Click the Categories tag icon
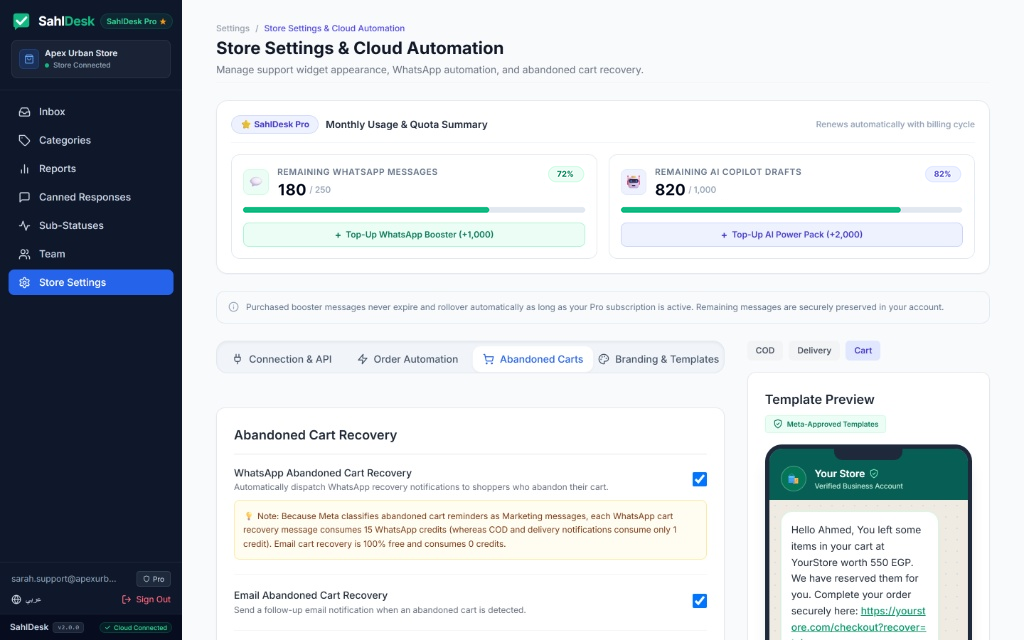 24,140
